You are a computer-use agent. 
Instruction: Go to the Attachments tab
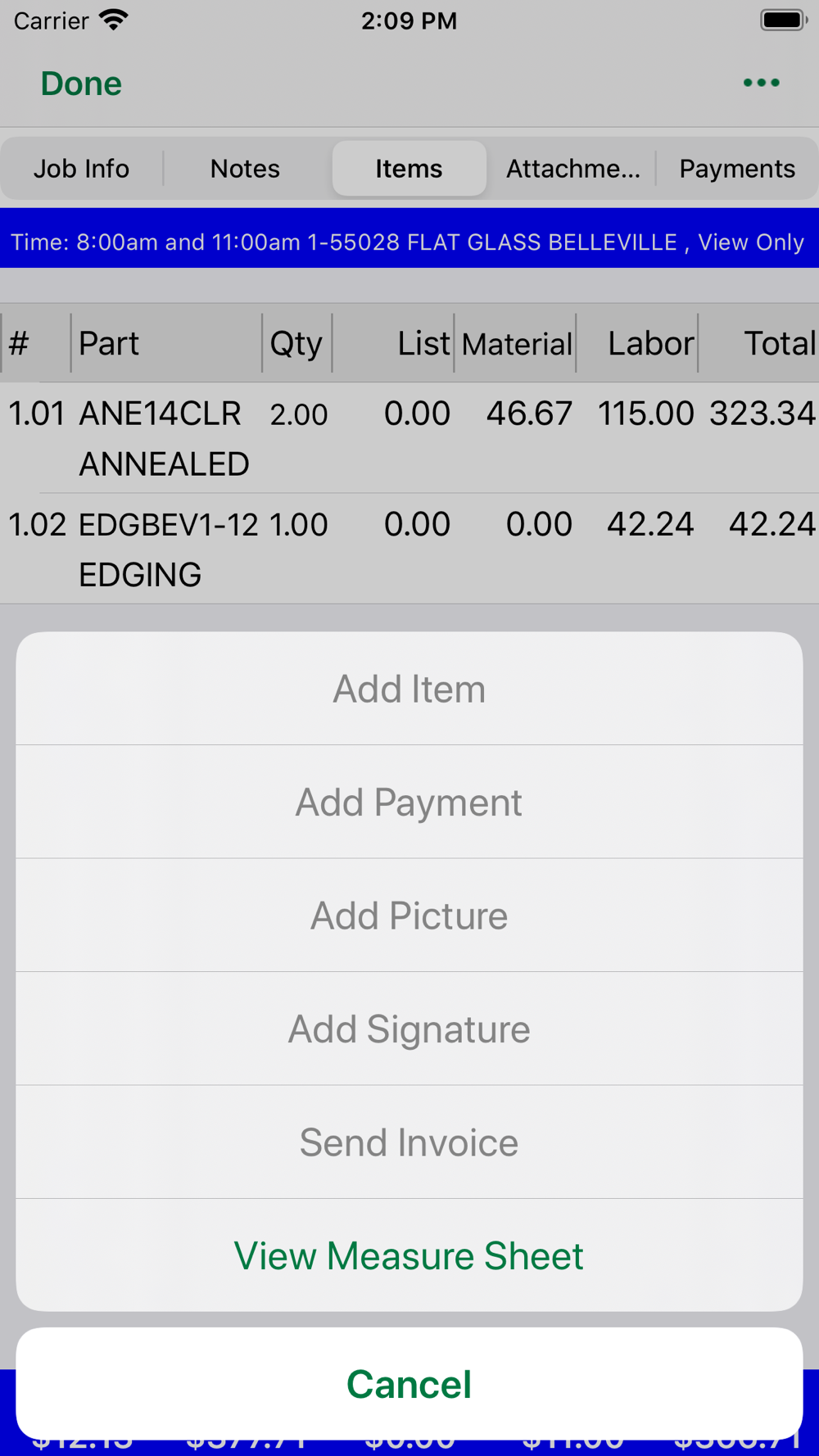[572, 169]
